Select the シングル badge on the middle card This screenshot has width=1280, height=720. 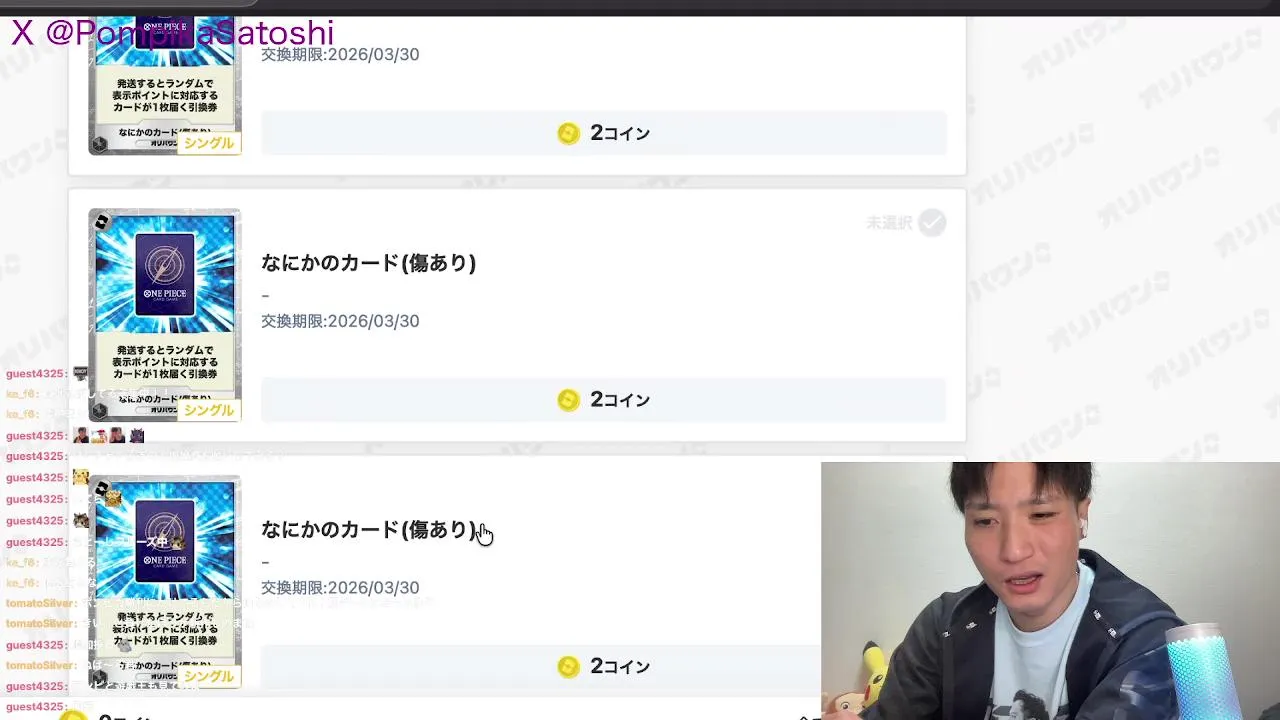209,410
